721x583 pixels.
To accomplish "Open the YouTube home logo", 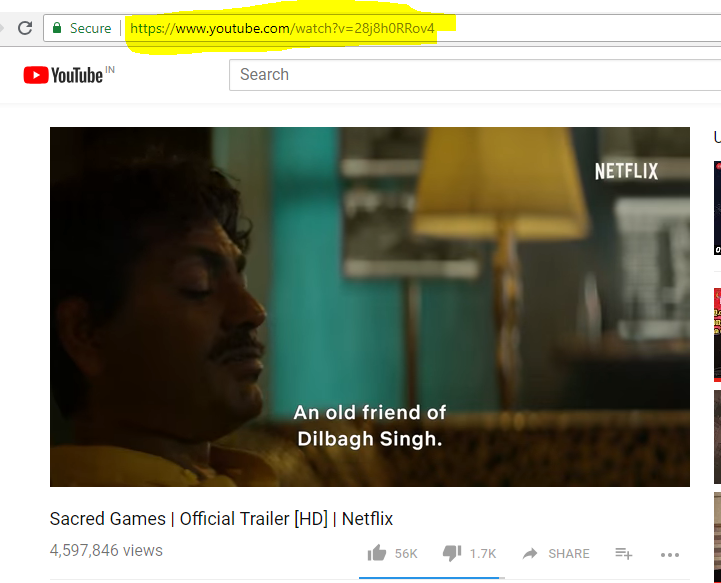I will tap(63, 75).
